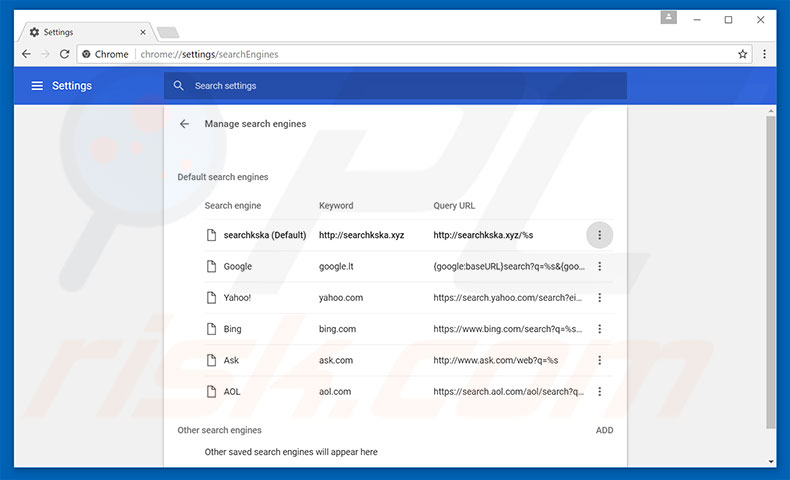Screen dimensions: 790x480
Task: Click the www.ask.com query URL
Action: tap(496, 360)
